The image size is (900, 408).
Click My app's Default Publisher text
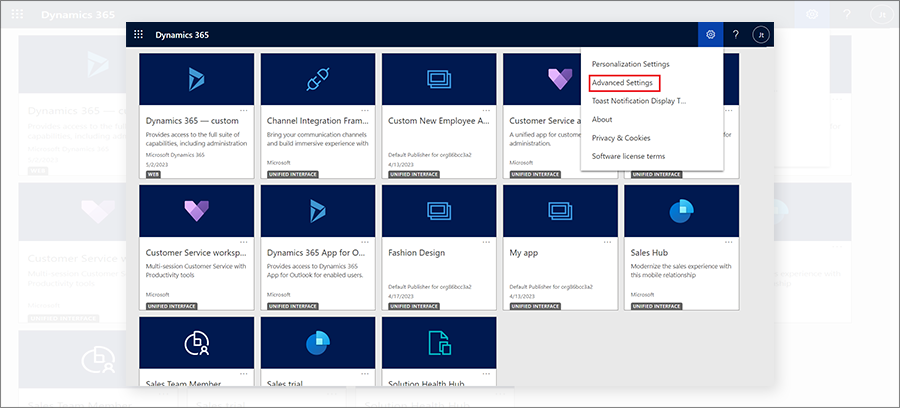pyautogui.click(x=551, y=287)
